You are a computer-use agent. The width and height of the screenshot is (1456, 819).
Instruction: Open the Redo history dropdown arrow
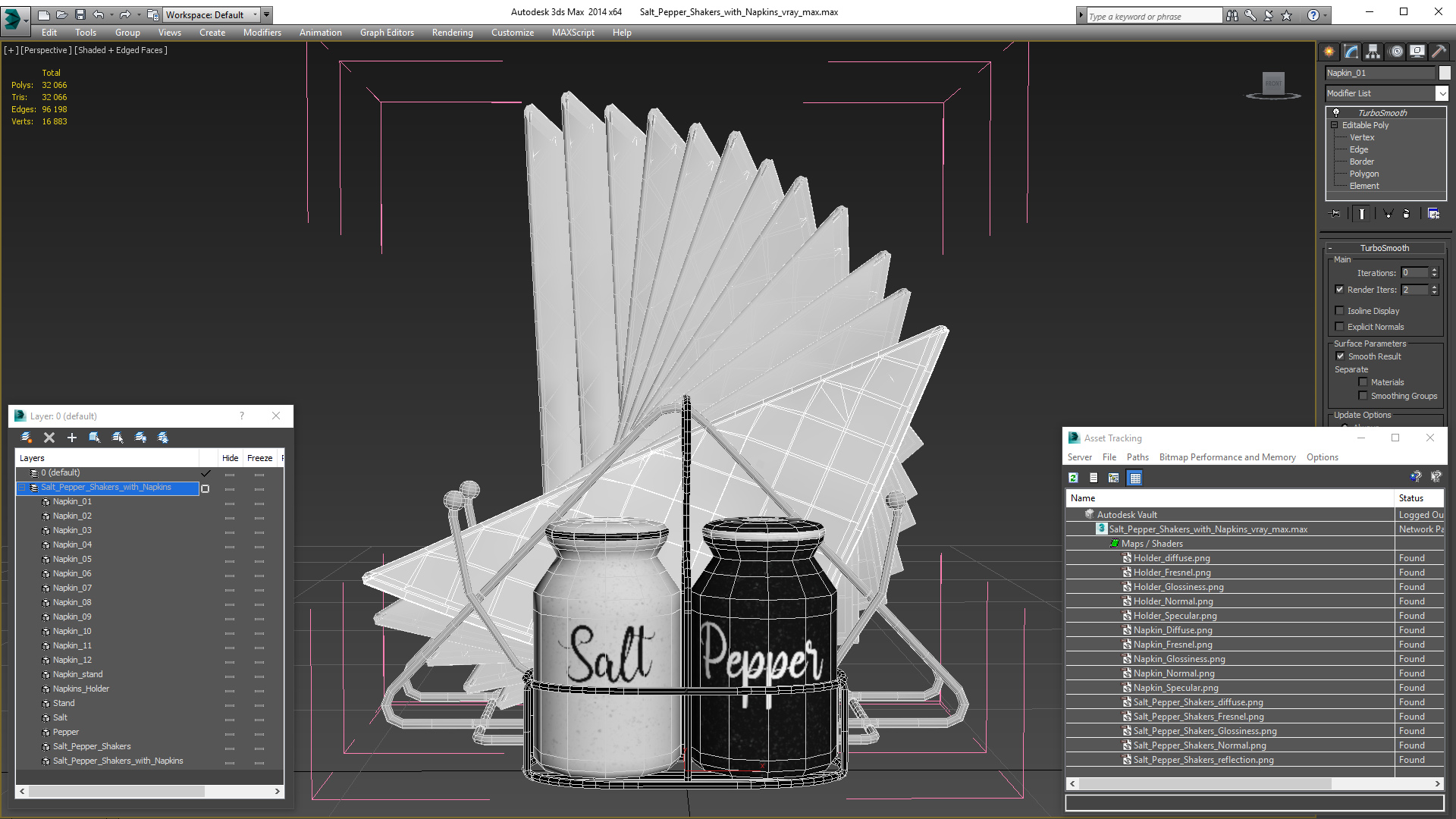[x=138, y=14]
